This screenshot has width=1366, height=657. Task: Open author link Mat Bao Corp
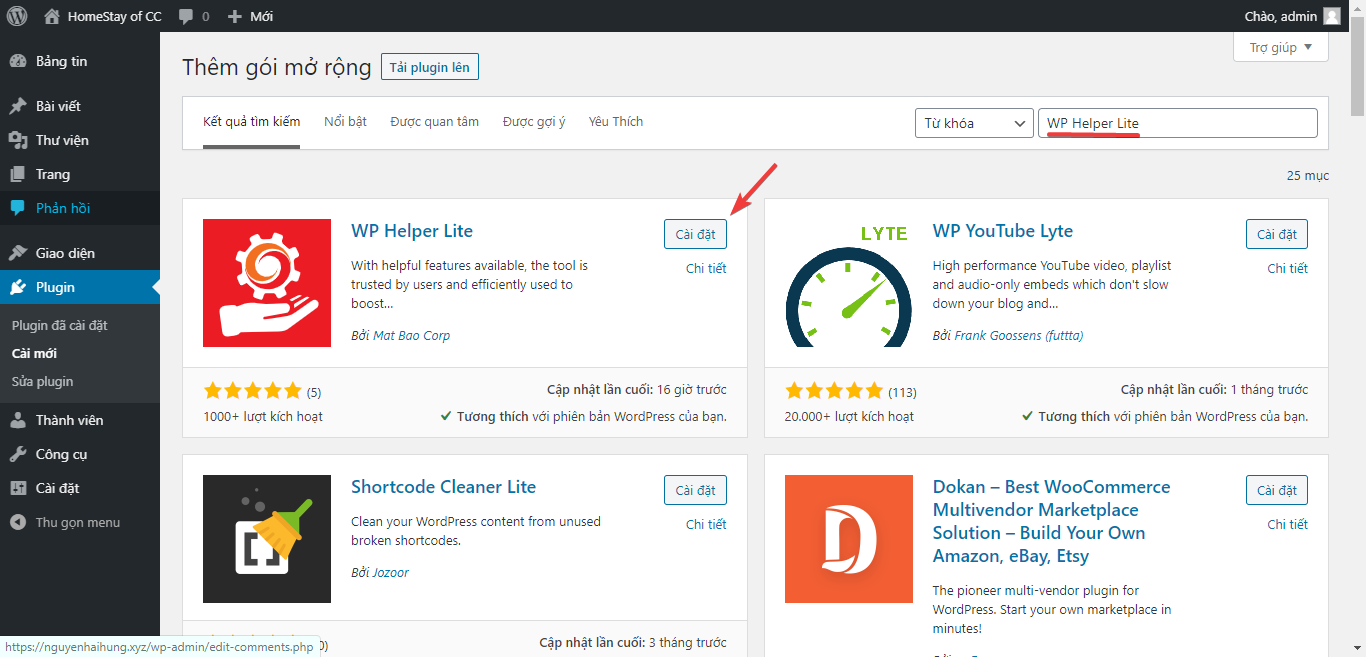(411, 335)
